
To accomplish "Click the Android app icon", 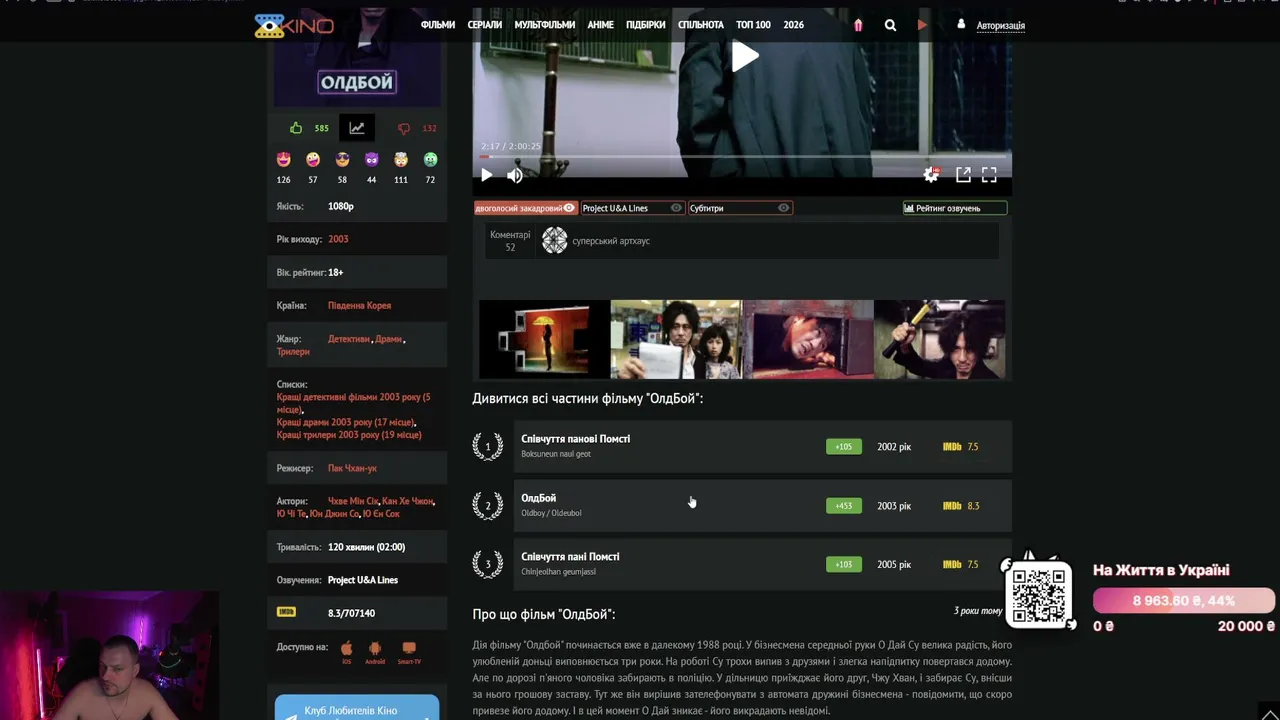I will pos(375,648).
